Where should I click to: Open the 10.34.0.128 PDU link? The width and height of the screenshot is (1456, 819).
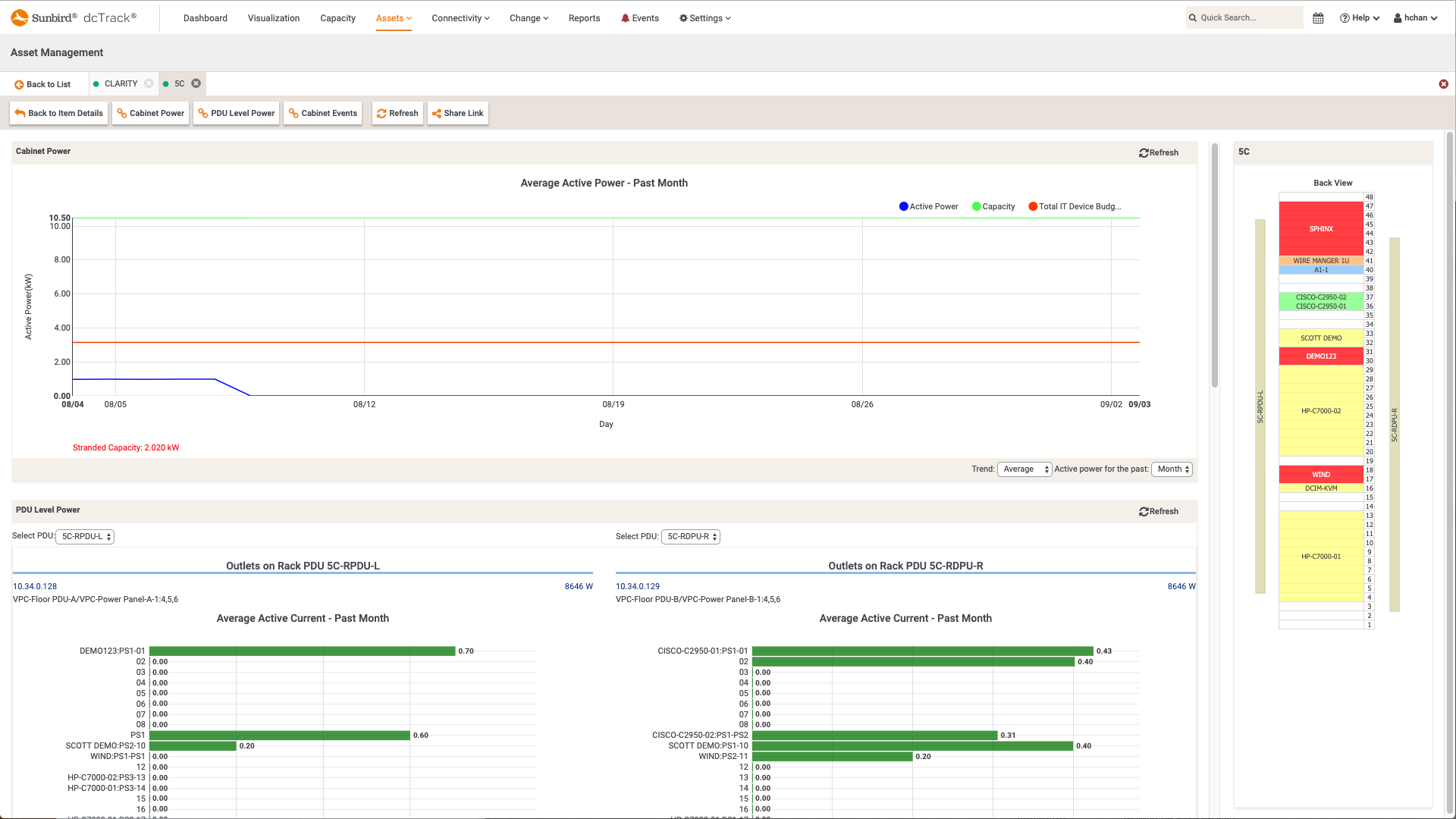(34, 585)
